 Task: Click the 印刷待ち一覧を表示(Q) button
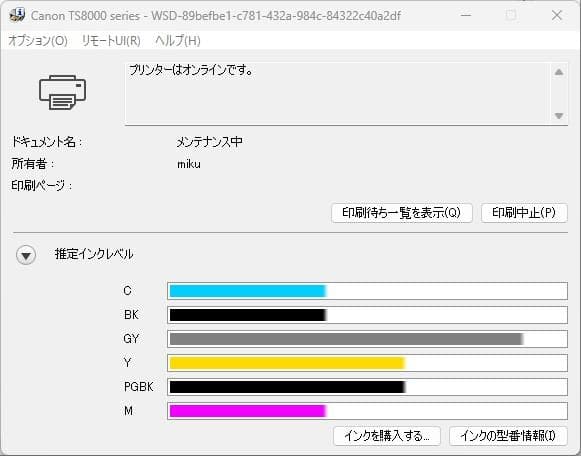(x=402, y=213)
